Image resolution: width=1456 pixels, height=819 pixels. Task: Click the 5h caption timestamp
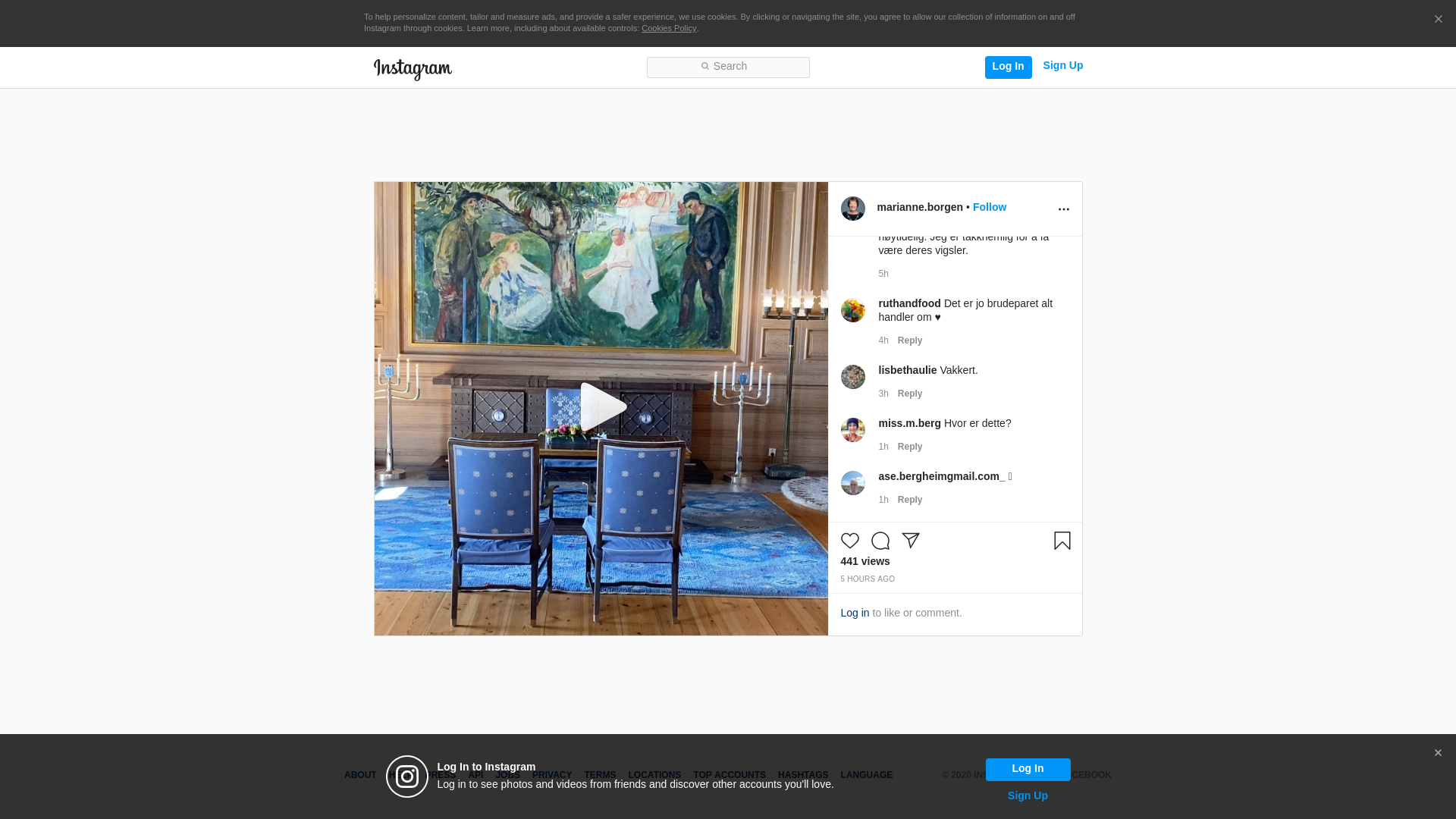(883, 274)
